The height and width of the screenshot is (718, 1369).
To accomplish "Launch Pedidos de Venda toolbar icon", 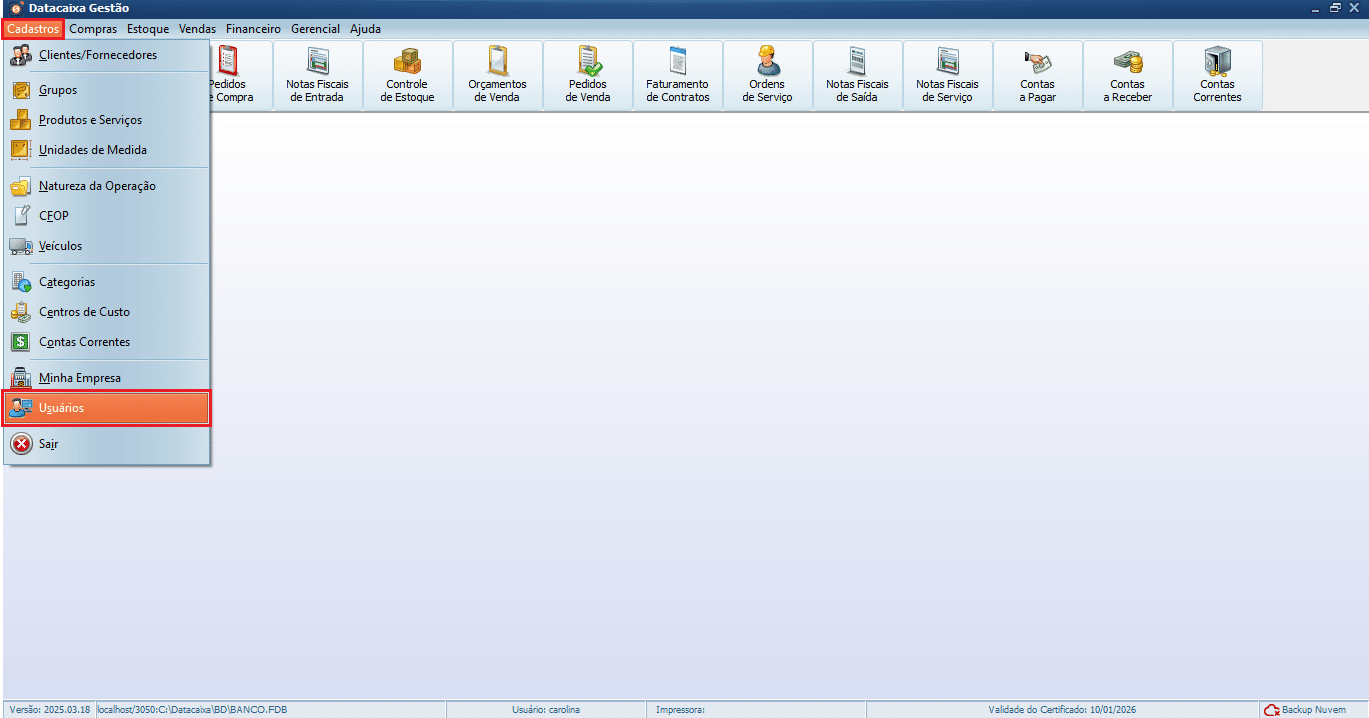I will pos(587,75).
